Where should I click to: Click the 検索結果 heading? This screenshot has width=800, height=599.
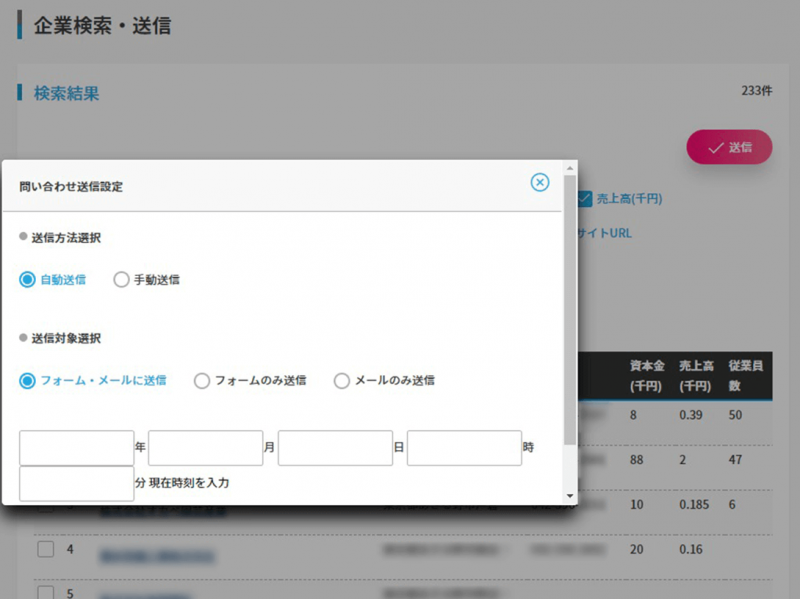click(66, 93)
